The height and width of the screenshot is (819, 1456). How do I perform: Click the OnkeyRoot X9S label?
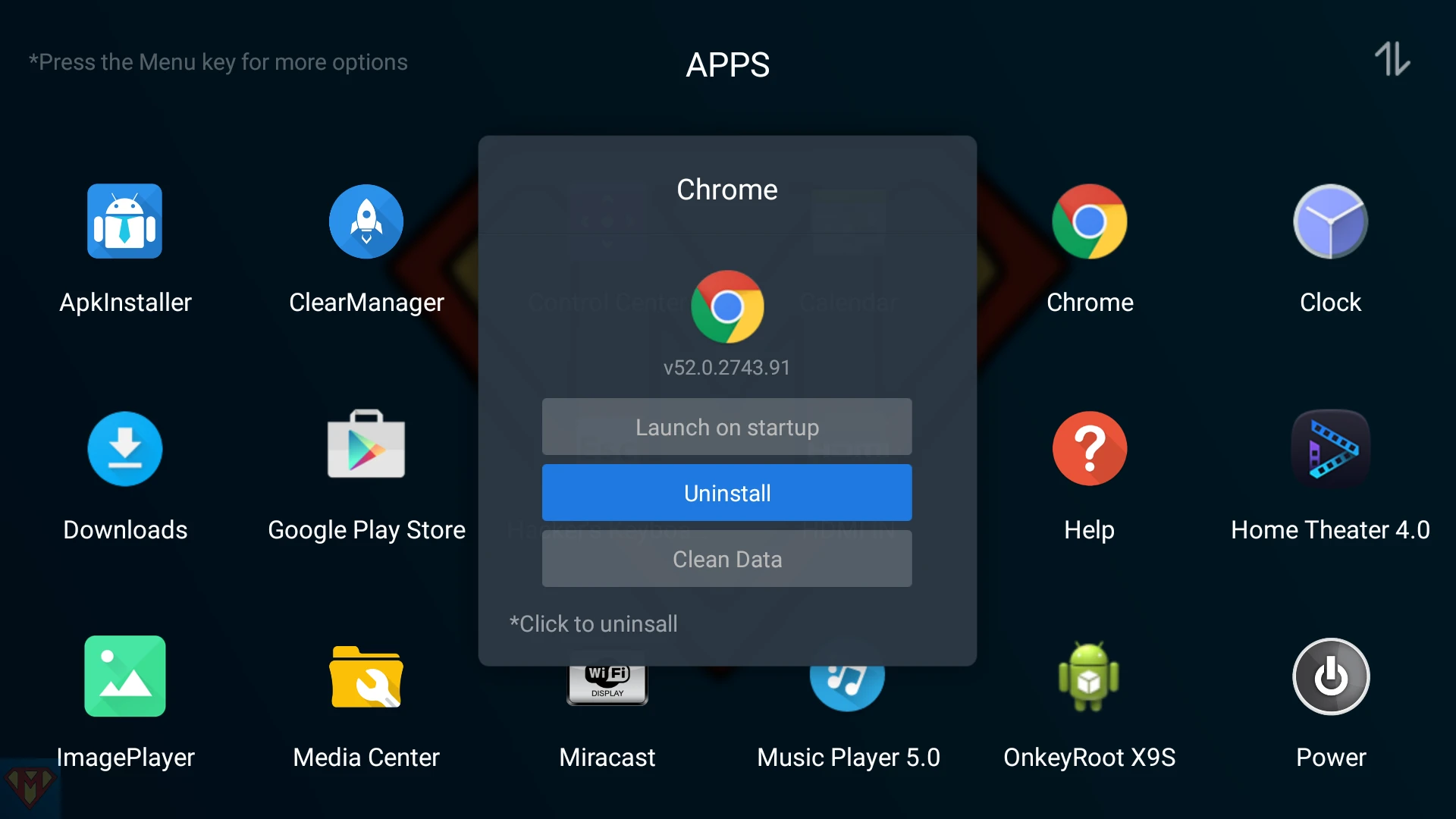pyautogui.click(x=1090, y=758)
